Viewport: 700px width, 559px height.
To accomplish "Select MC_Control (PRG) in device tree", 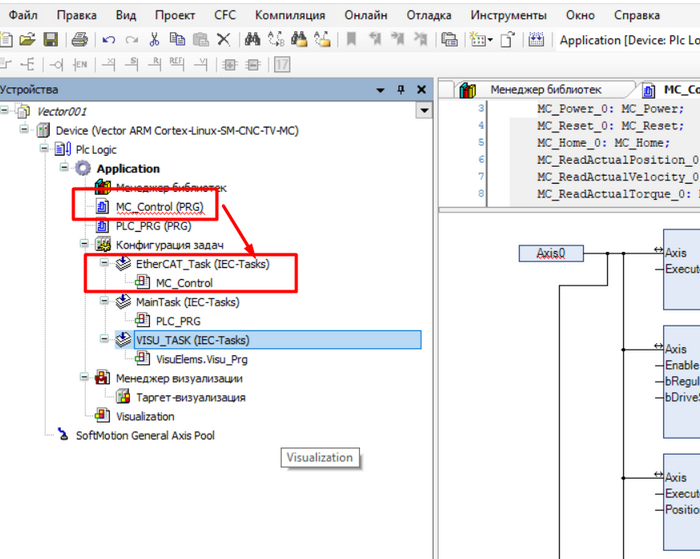I will (159, 206).
